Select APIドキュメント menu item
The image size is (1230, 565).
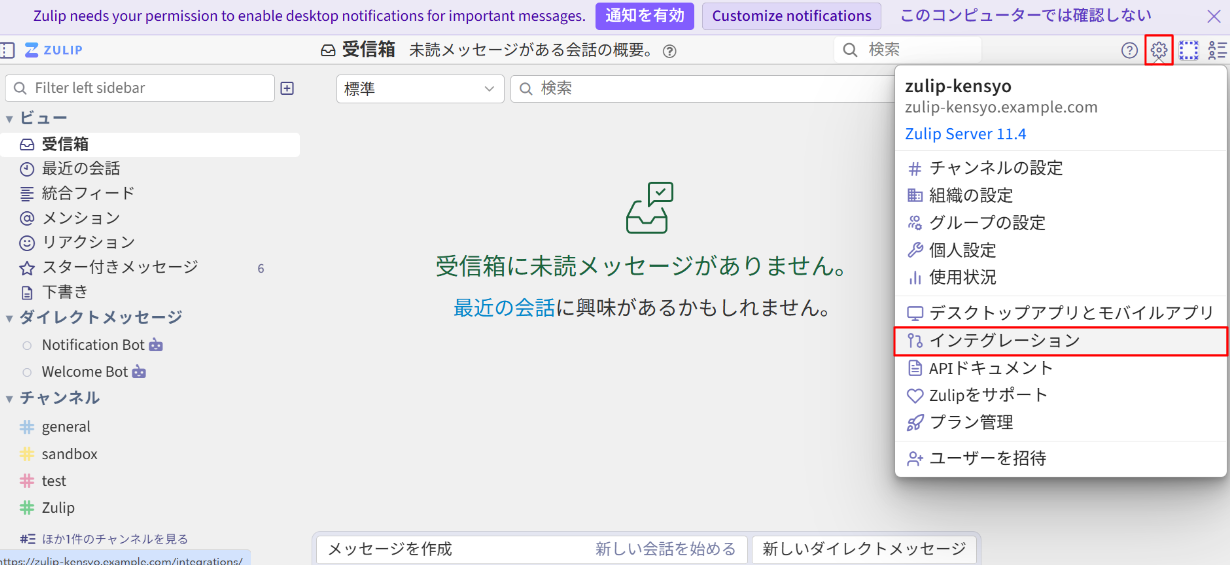coord(1061,368)
